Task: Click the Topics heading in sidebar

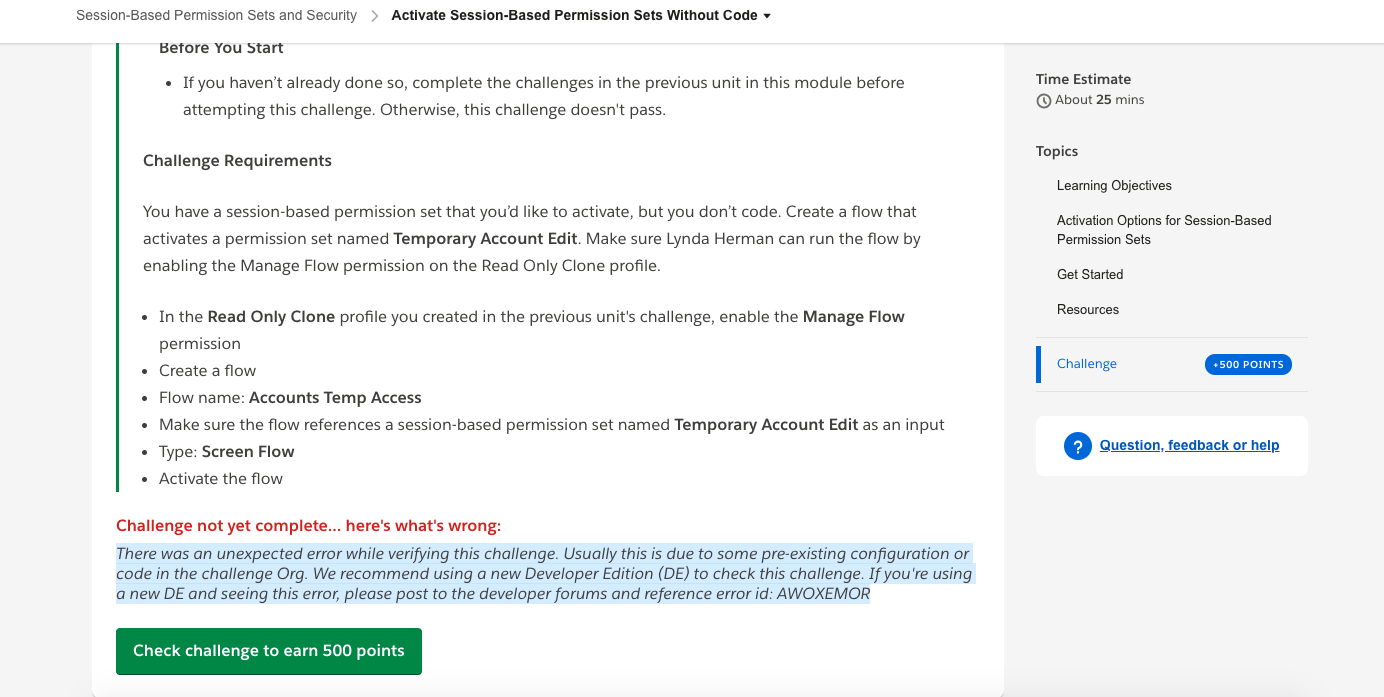Action: pyautogui.click(x=1057, y=152)
